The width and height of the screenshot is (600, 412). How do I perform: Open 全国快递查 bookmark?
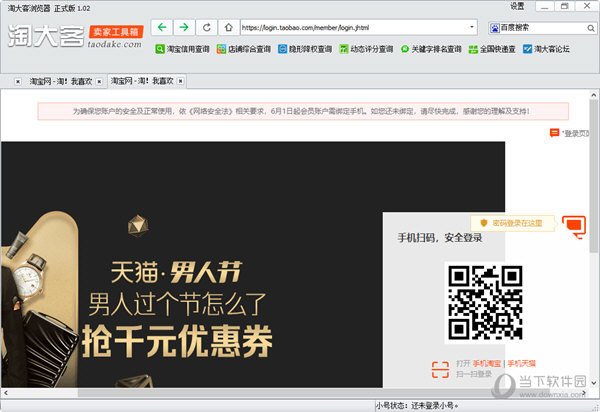click(x=492, y=49)
